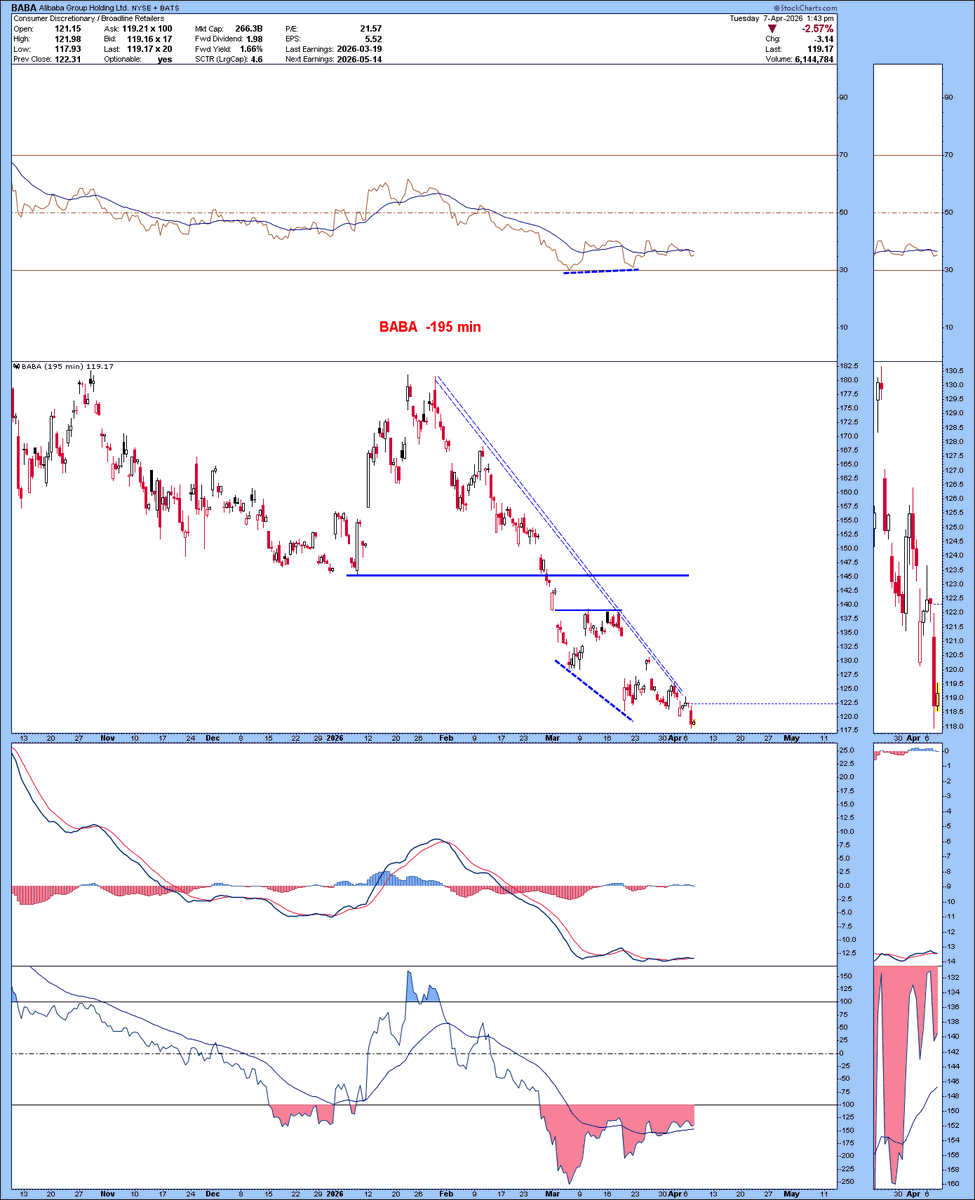This screenshot has width=975, height=1200.
Task: Click the 180.0 price axis label
Action: pyautogui.click(x=851, y=380)
